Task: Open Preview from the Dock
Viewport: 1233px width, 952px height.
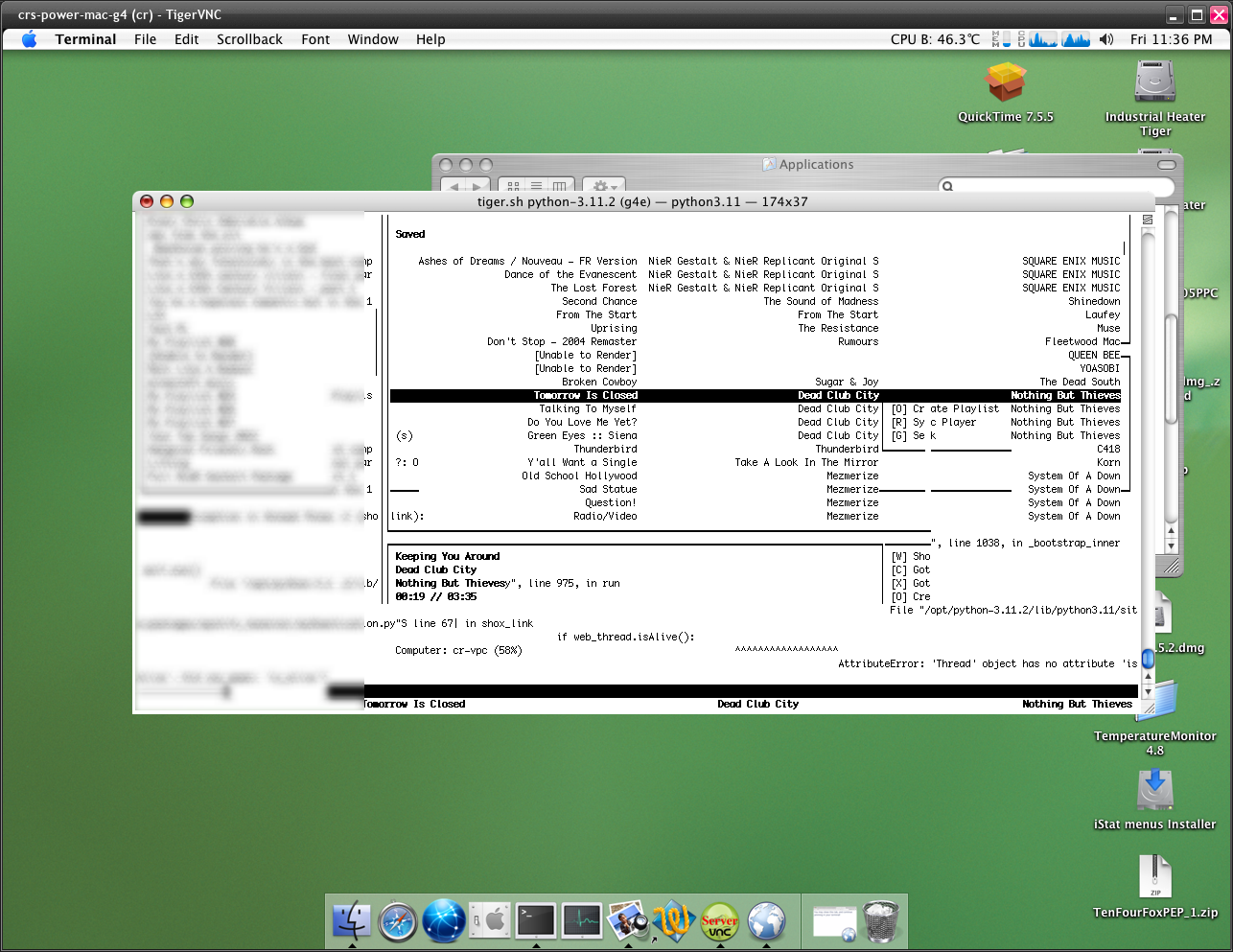Action: pyautogui.click(x=628, y=921)
